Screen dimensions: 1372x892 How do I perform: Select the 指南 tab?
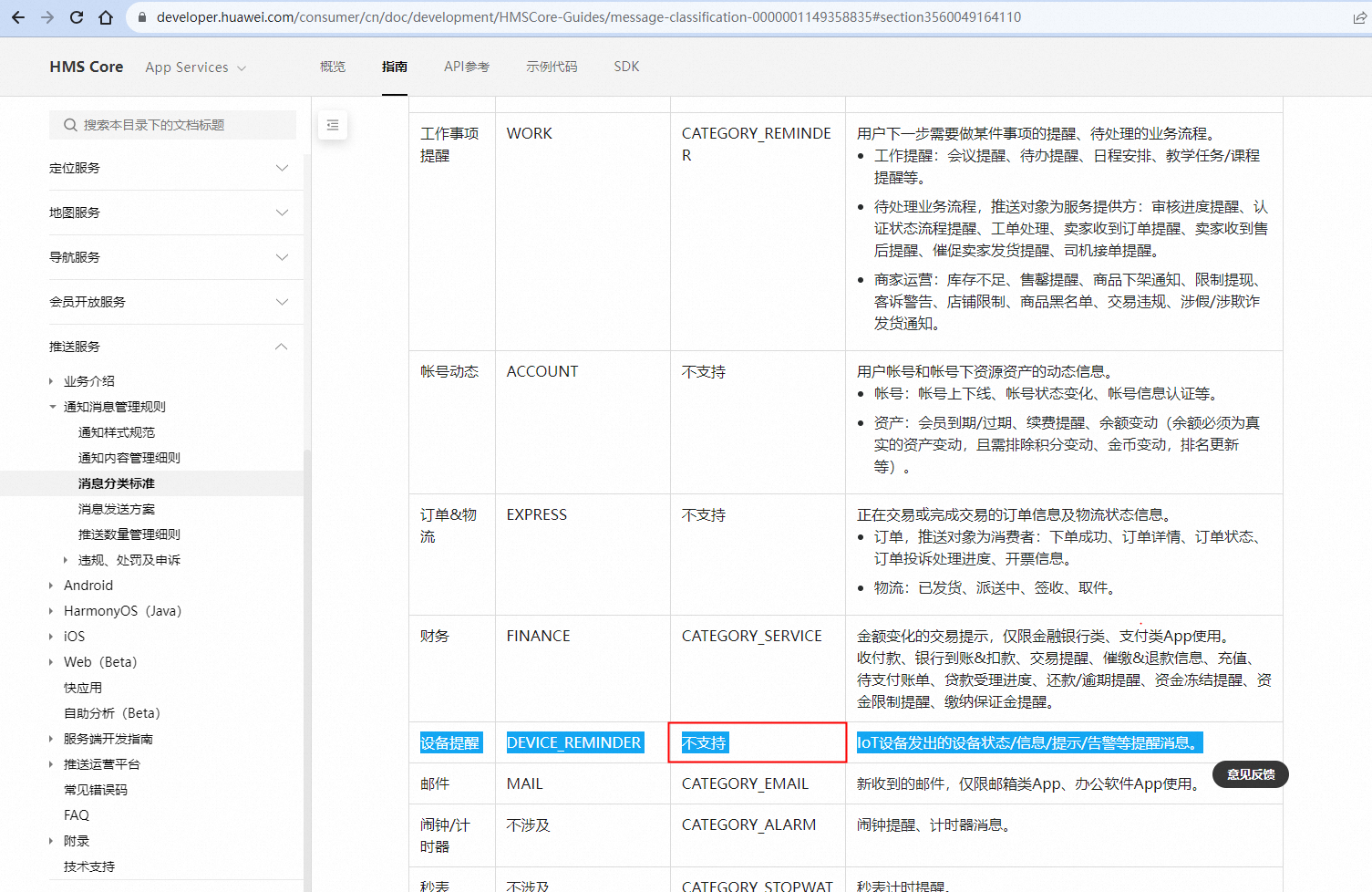(x=395, y=67)
